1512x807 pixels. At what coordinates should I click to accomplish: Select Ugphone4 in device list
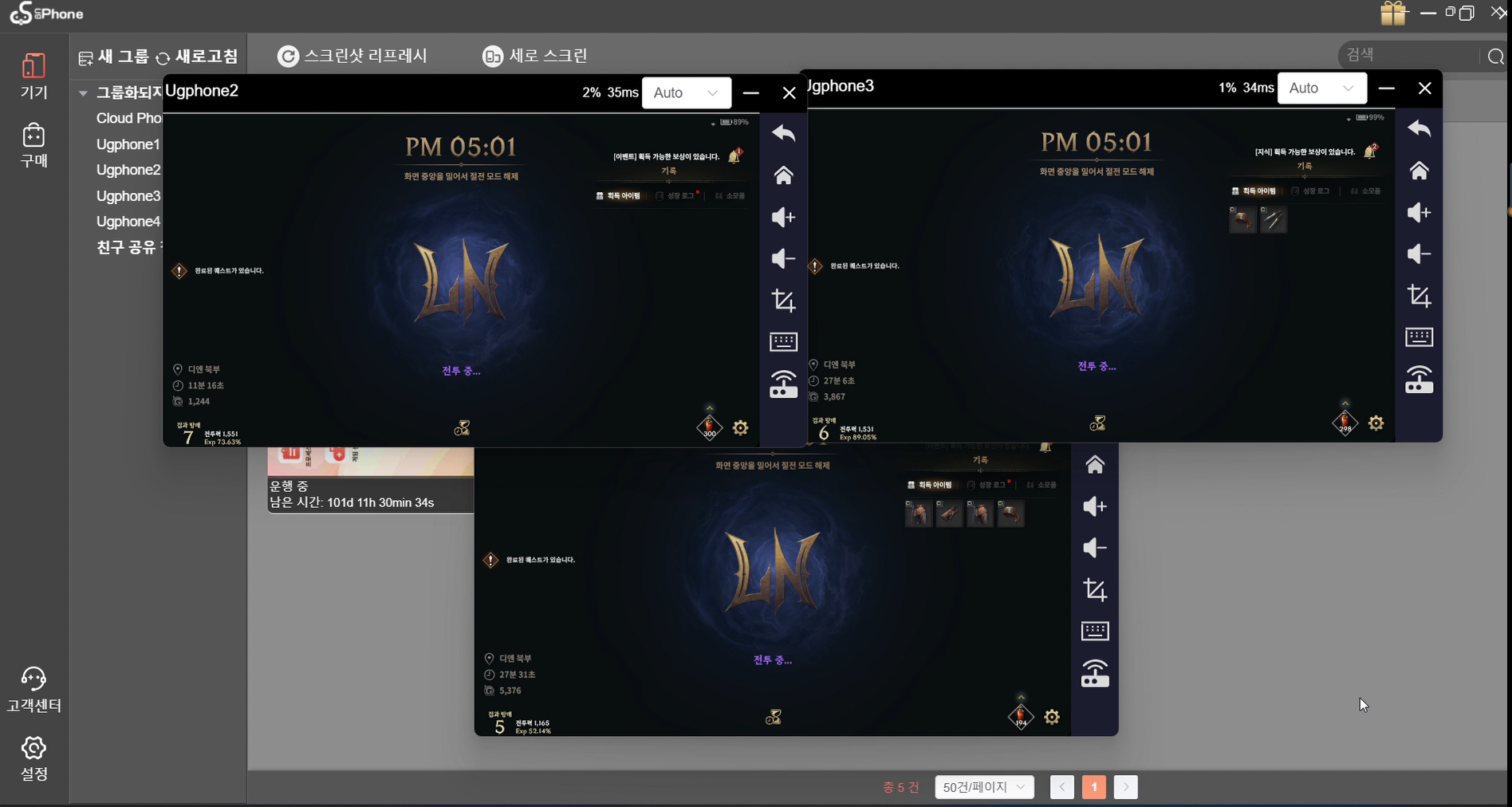pyautogui.click(x=128, y=222)
